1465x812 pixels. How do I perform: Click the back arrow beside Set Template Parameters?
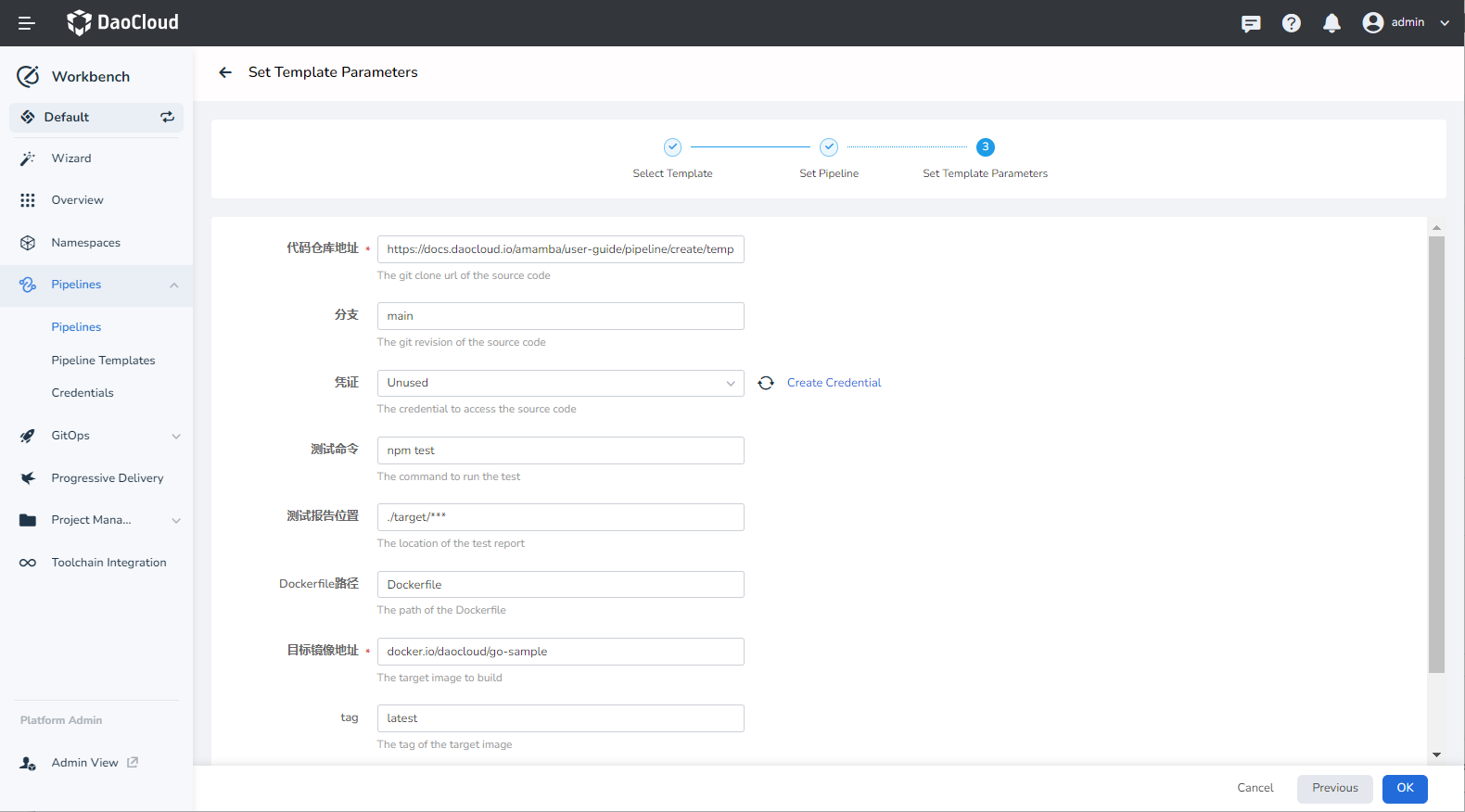[x=225, y=72]
